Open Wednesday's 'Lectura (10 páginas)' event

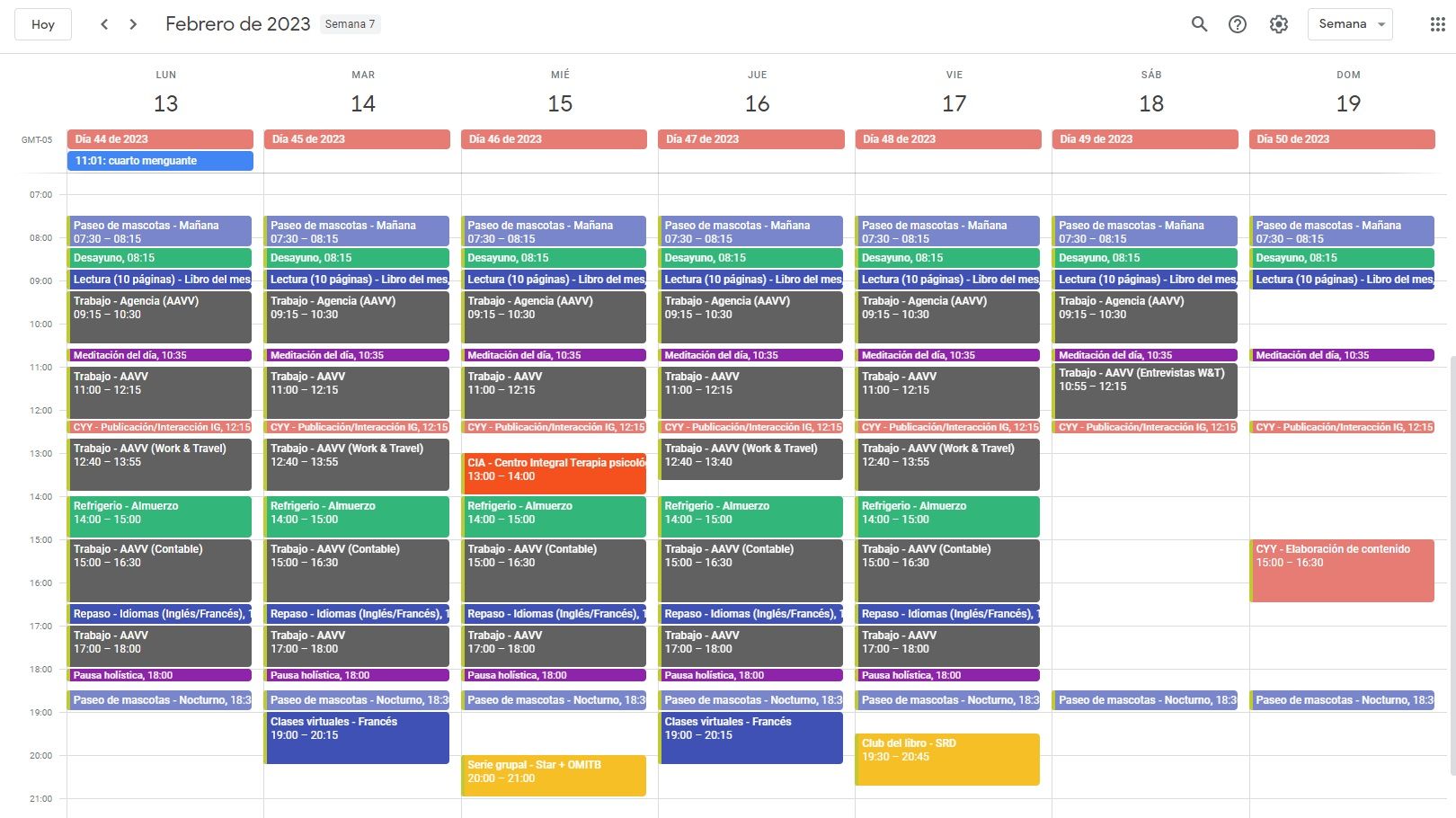click(x=554, y=280)
